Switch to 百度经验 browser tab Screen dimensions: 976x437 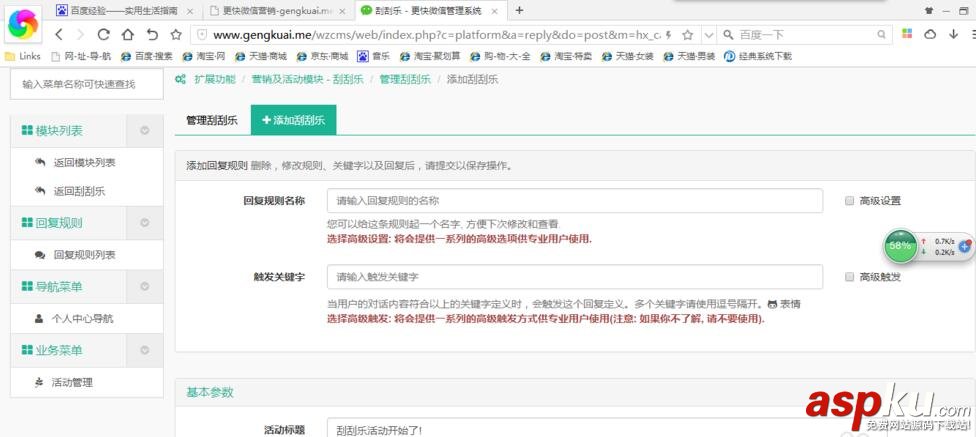[x=124, y=11]
